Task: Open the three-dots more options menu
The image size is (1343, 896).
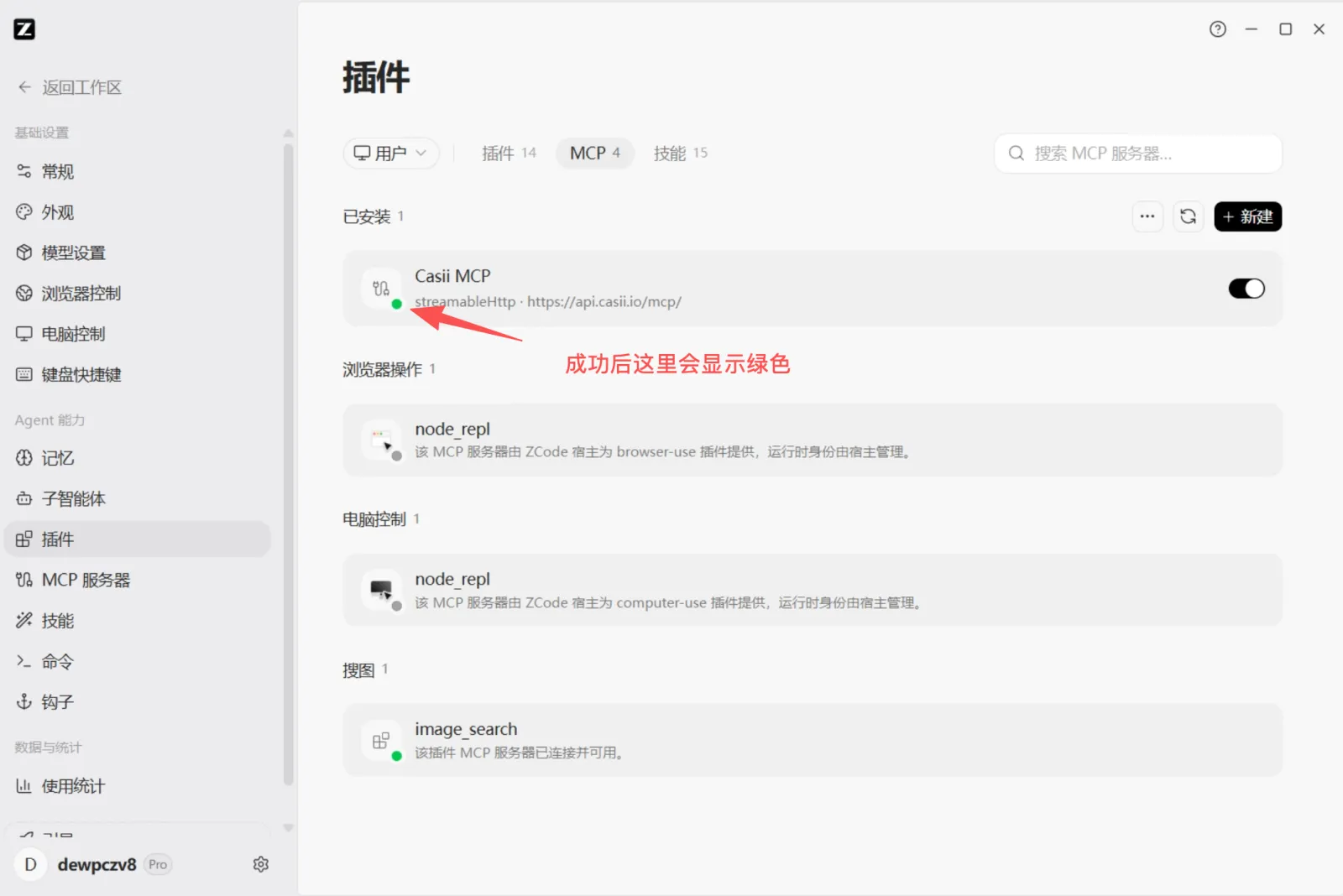Action: tap(1147, 216)
